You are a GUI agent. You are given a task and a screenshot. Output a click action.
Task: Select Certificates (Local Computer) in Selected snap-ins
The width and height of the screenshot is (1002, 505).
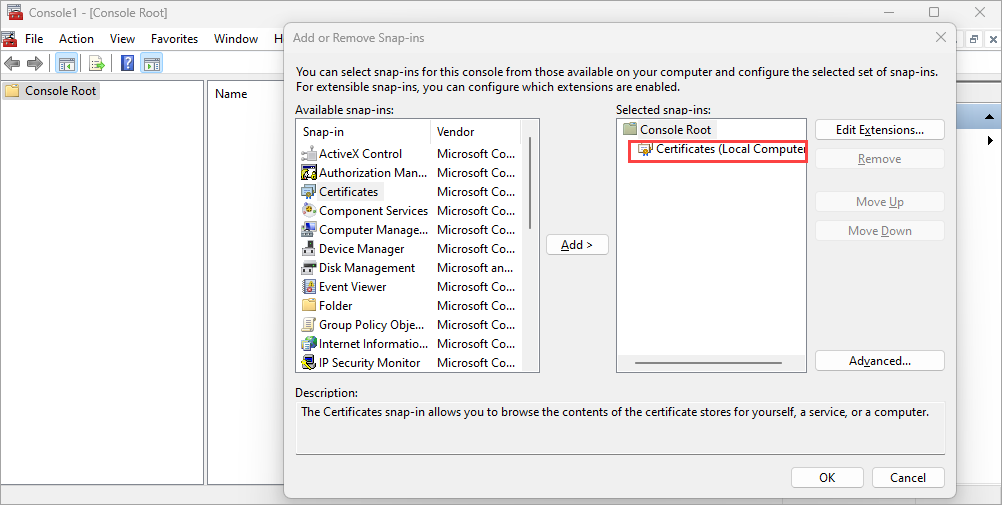coord(730,149)
